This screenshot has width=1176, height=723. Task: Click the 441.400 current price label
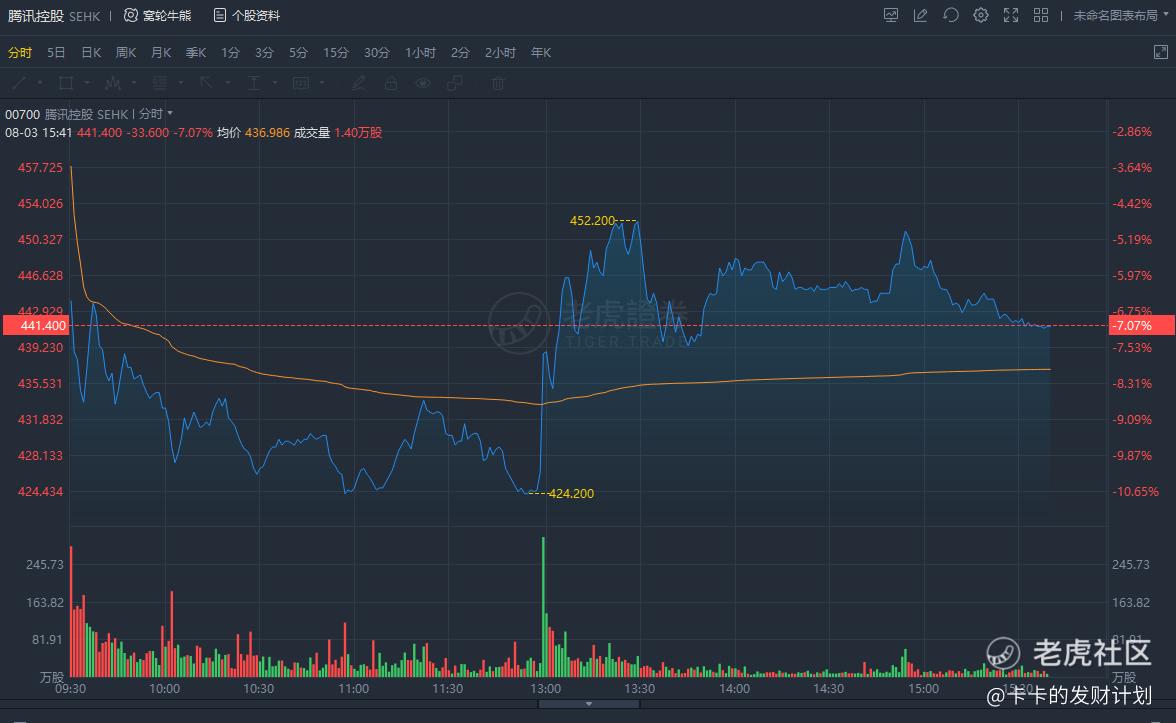click(35, 326)
